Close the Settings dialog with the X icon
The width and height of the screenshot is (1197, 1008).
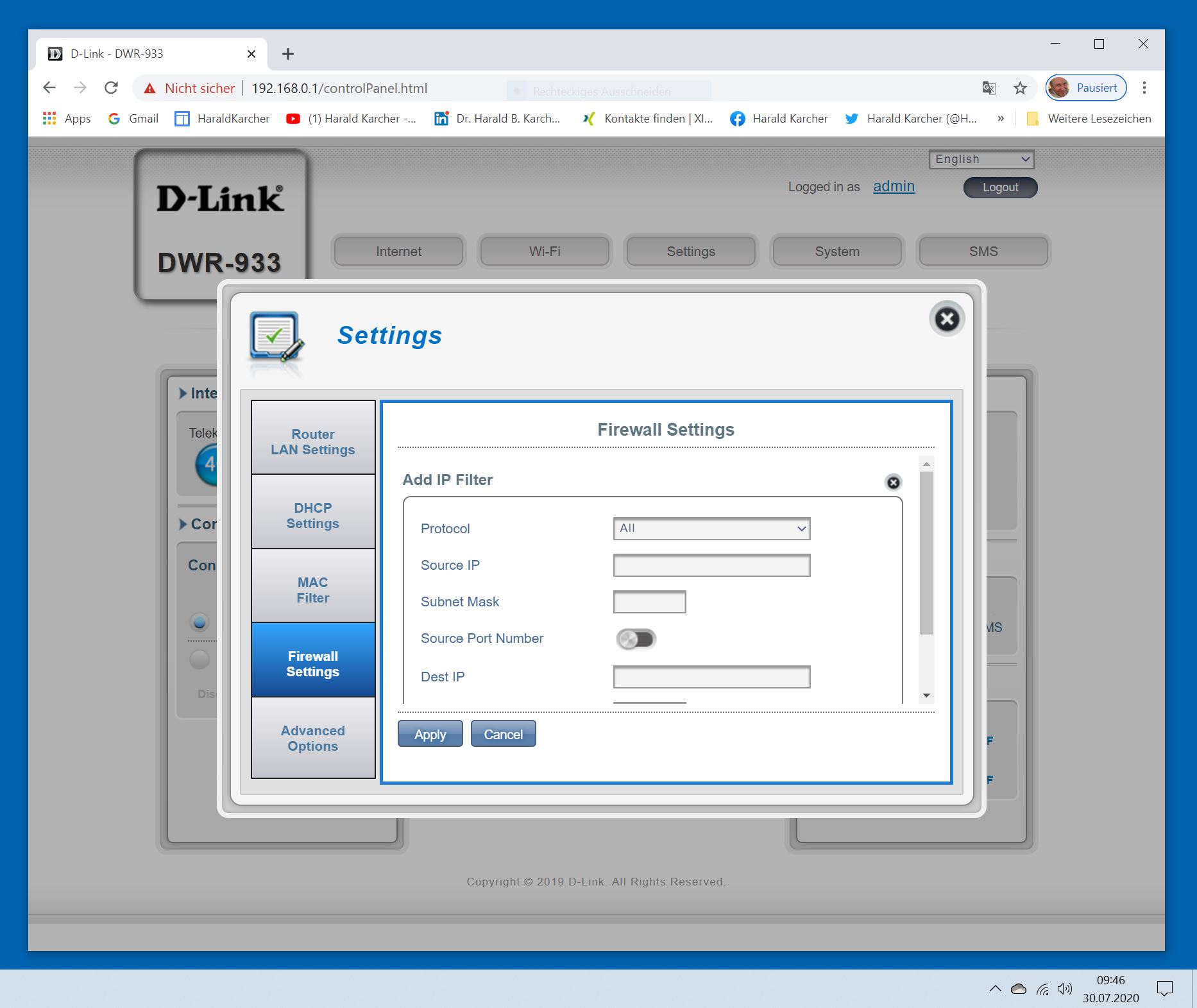point(947,319)
